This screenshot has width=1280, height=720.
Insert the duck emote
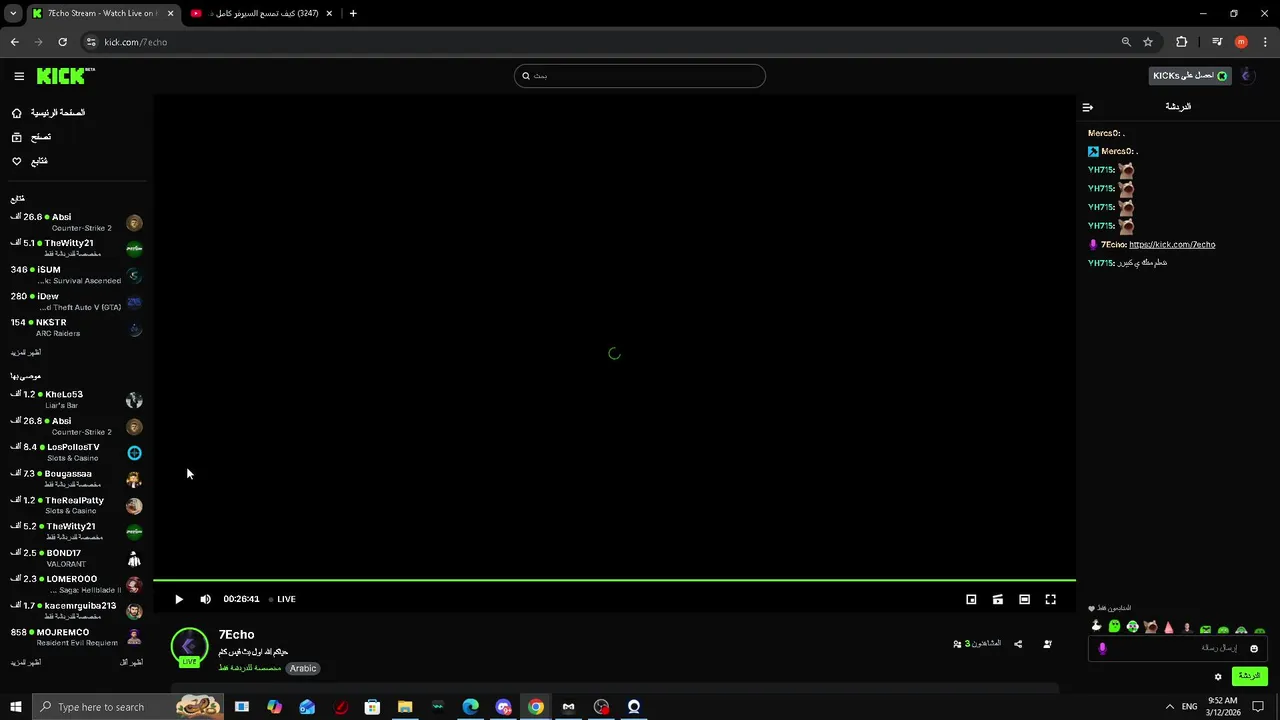(1096, 627)
